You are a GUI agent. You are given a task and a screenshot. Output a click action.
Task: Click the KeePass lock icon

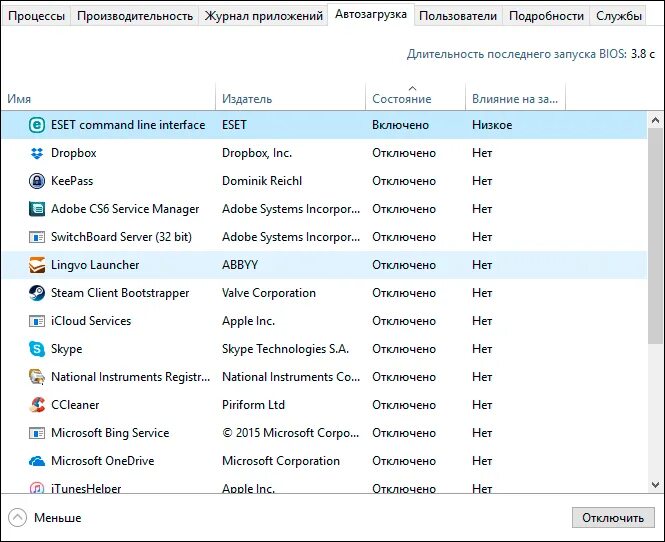click(37, 181)
